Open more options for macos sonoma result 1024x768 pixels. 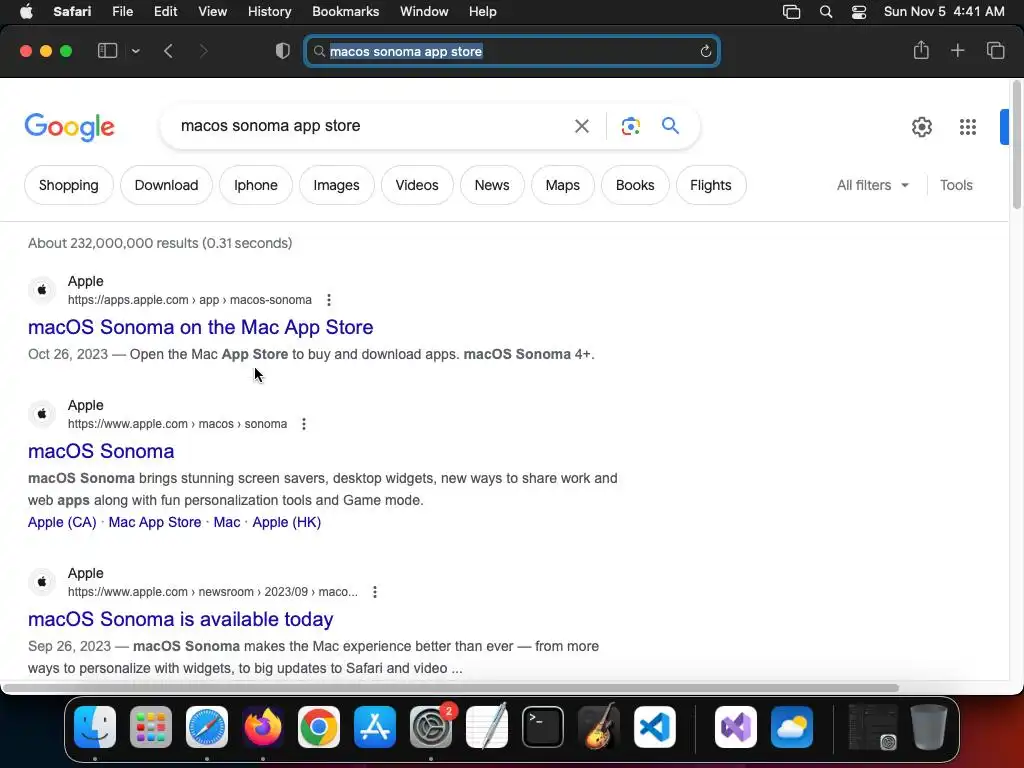pos(304,424)
